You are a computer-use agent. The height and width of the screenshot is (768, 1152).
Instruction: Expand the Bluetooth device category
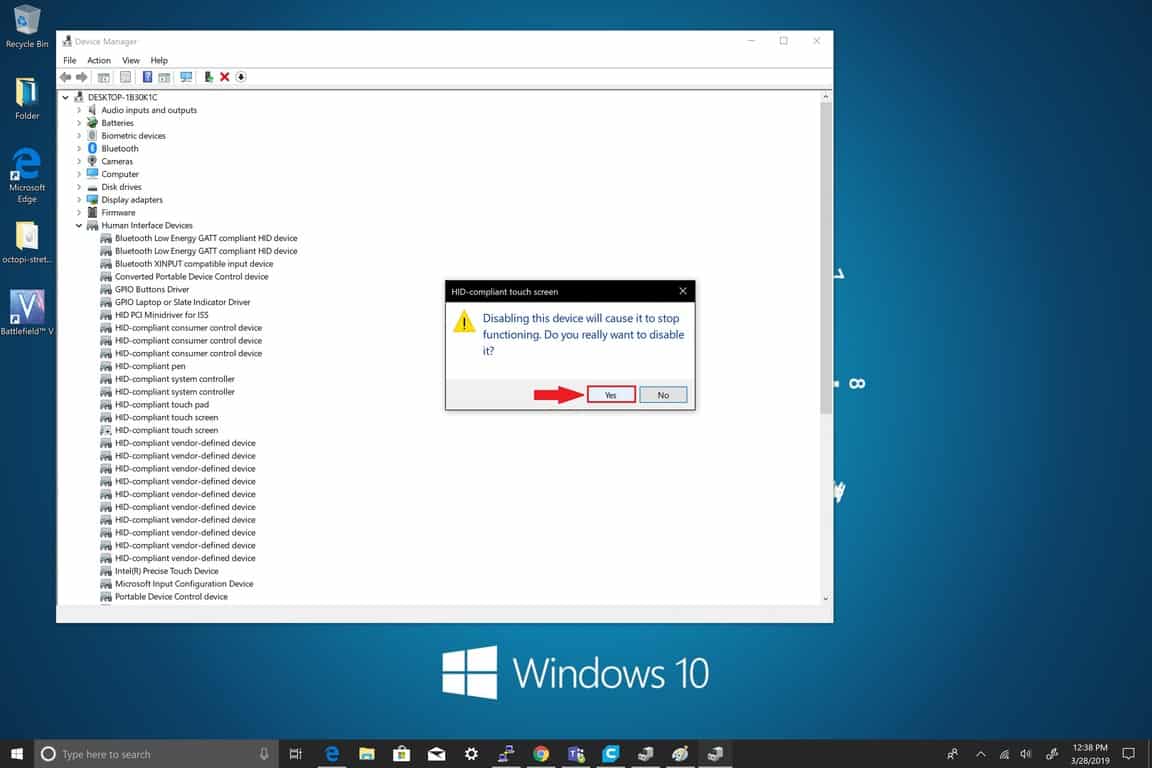[79, 149]
